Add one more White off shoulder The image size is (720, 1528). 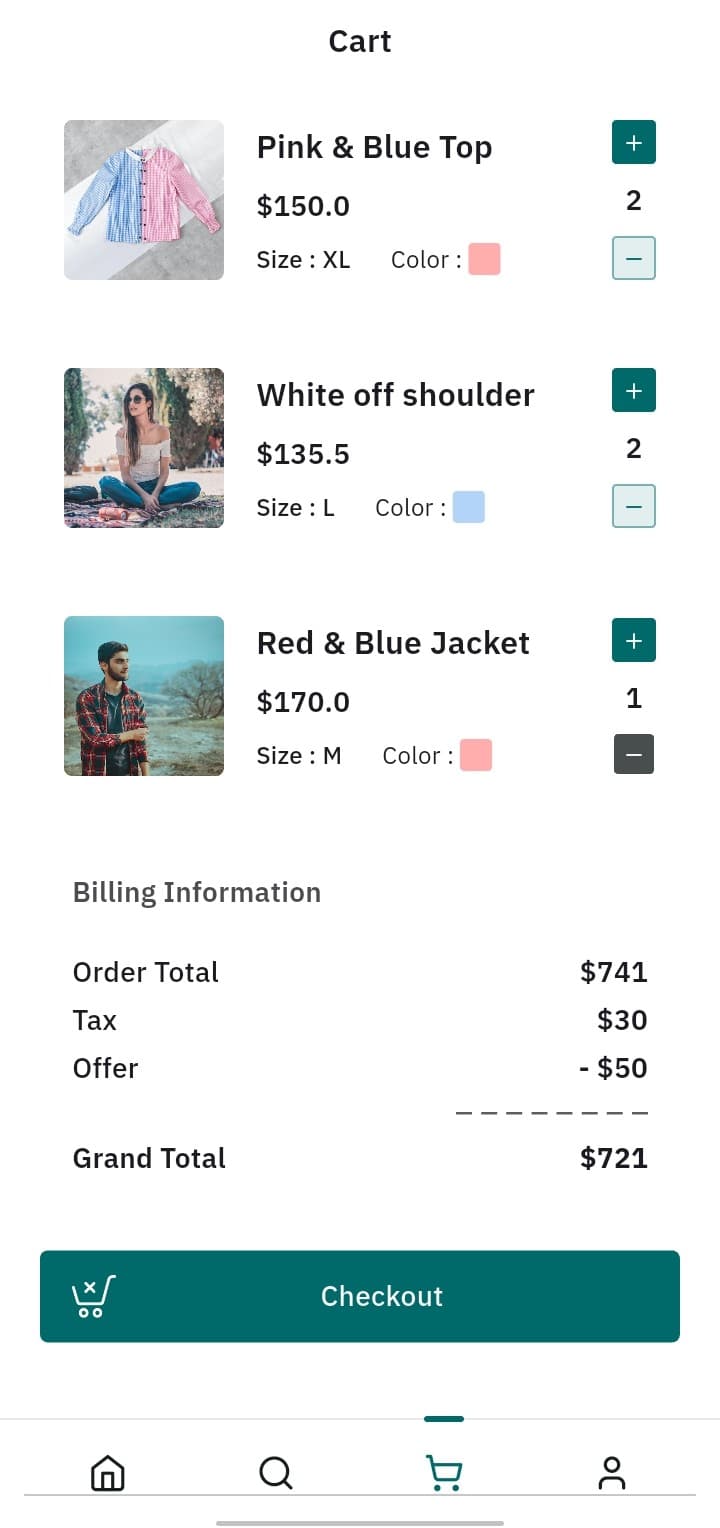click(633, 390)
